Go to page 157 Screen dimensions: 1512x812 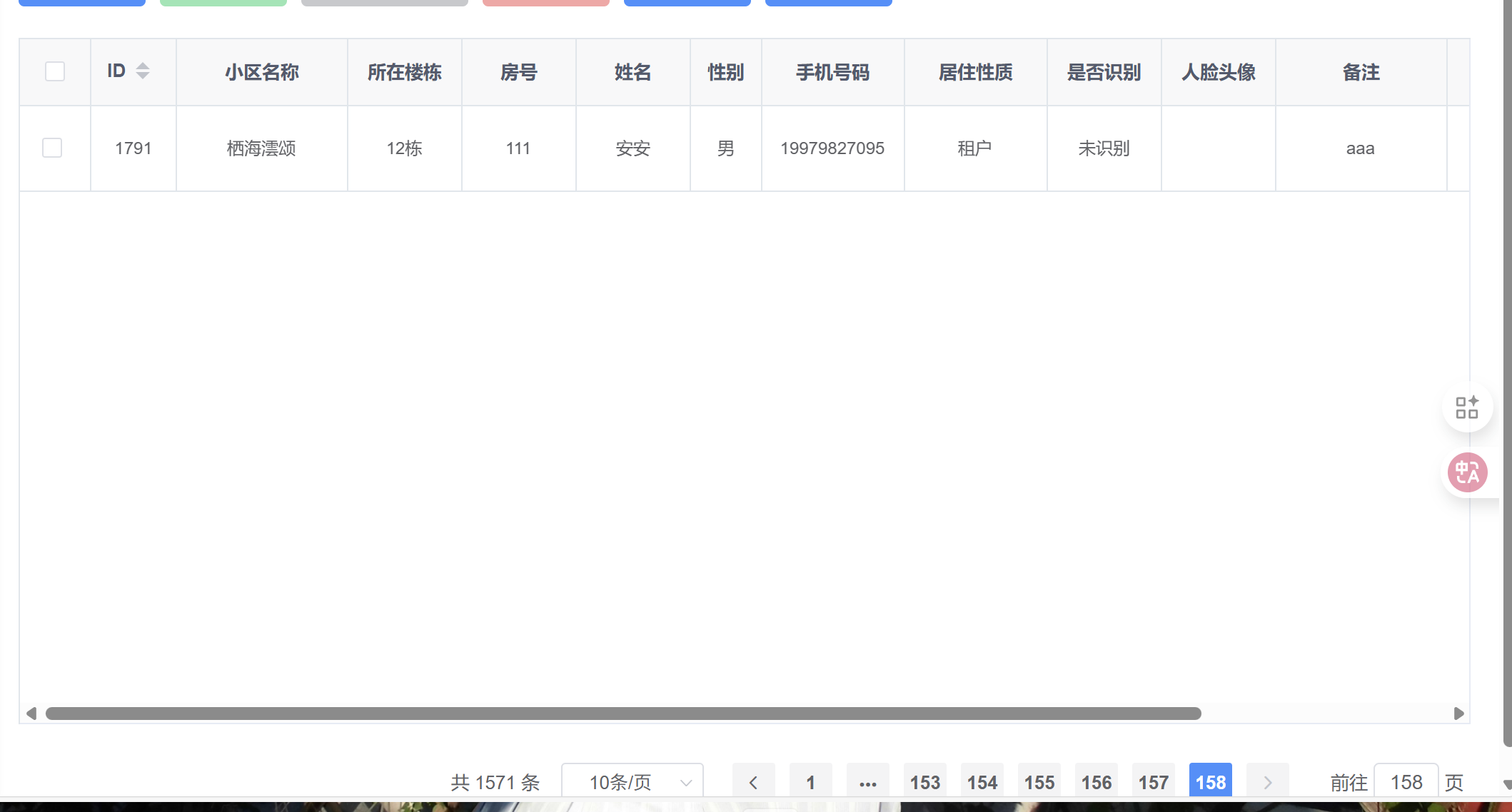coord(1153,782)
